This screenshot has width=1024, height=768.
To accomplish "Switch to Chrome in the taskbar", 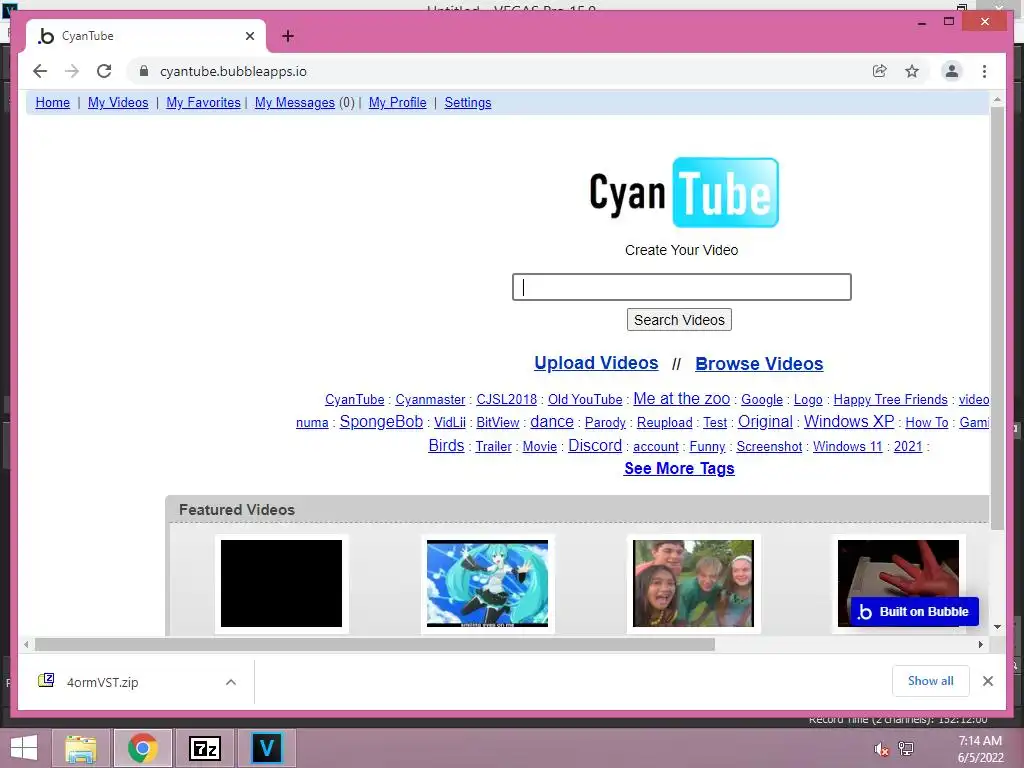I will tap(143, 748).
